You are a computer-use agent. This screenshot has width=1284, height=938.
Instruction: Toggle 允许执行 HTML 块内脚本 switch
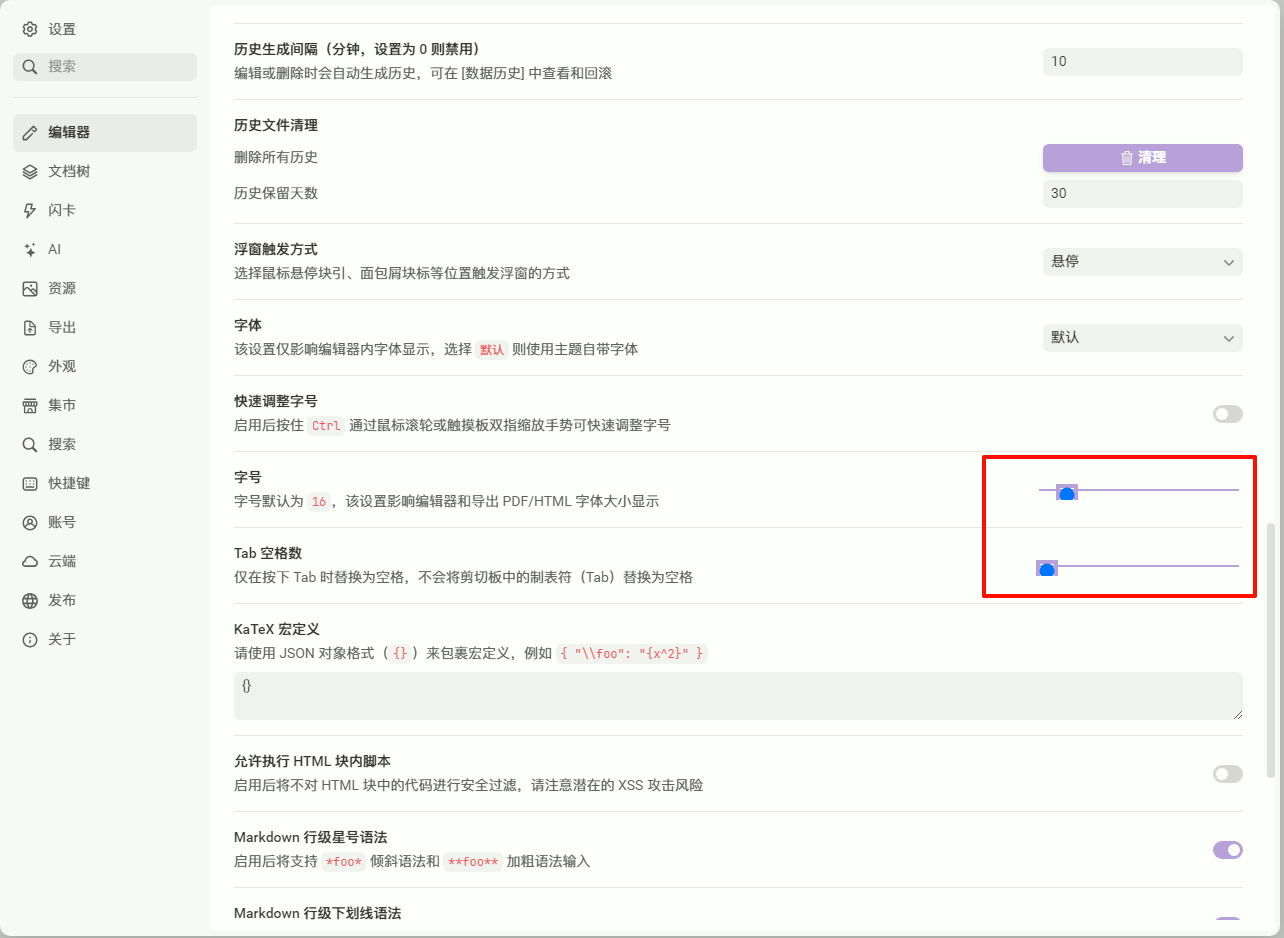coord(1227,774)
